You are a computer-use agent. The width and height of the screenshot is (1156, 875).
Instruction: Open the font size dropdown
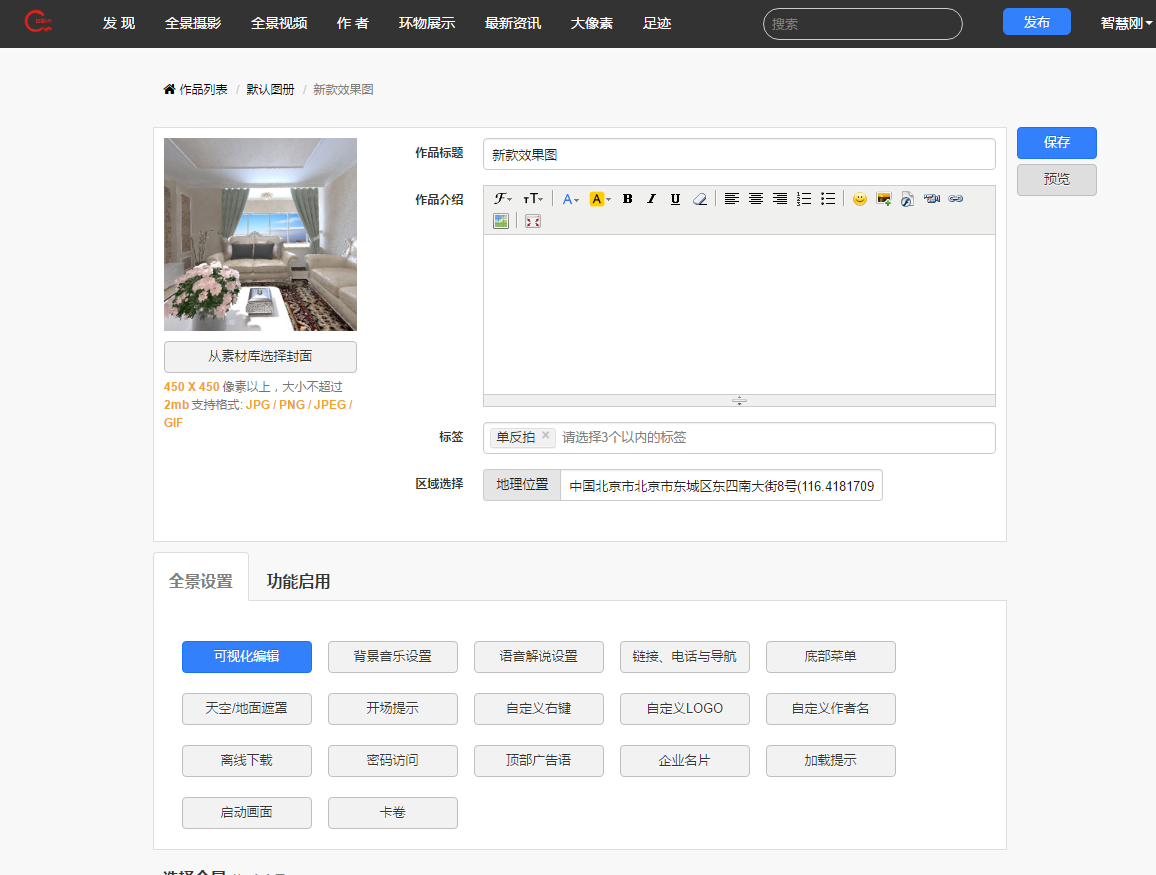pos(533,199)
